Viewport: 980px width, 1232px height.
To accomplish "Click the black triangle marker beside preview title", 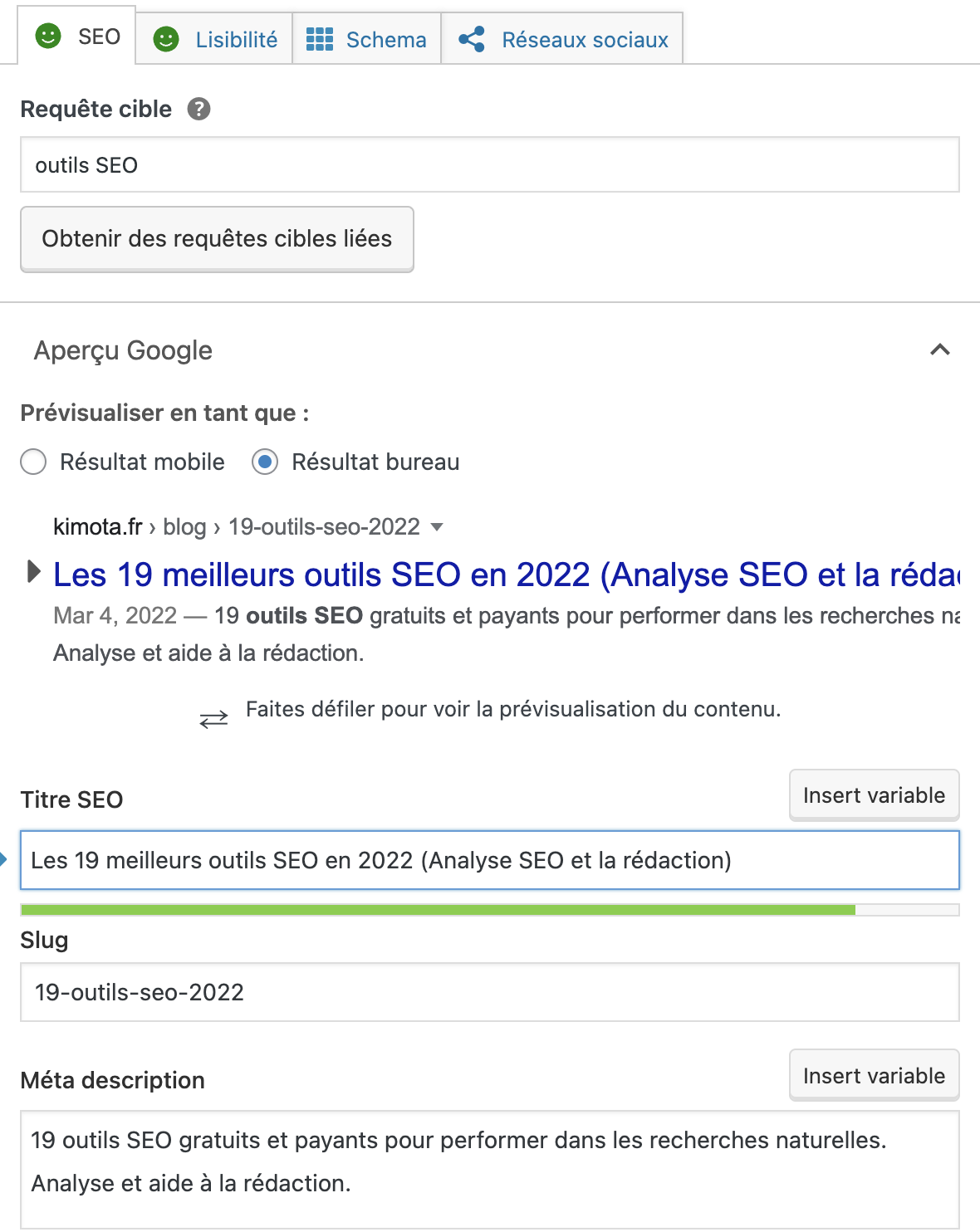I will 34,571.
